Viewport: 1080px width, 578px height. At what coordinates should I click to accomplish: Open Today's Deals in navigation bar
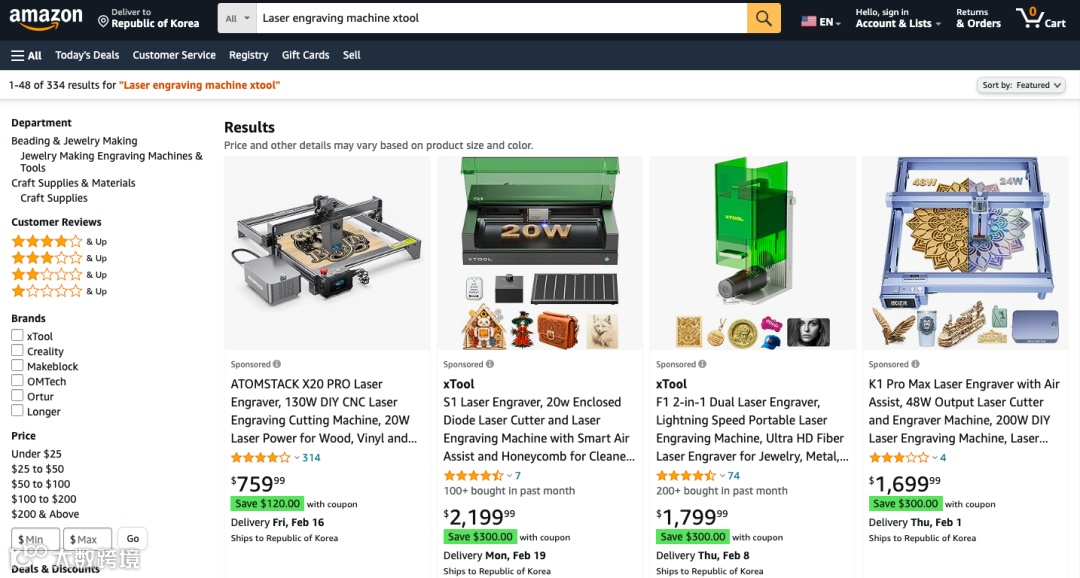coord(87,55)
